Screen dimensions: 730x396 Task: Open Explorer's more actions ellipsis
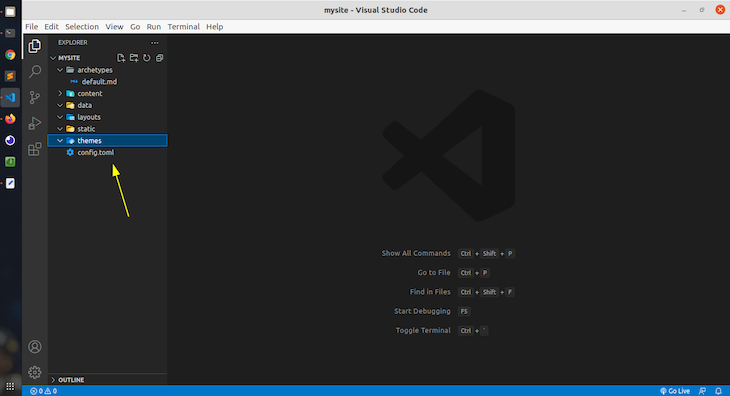pos(155,42)
